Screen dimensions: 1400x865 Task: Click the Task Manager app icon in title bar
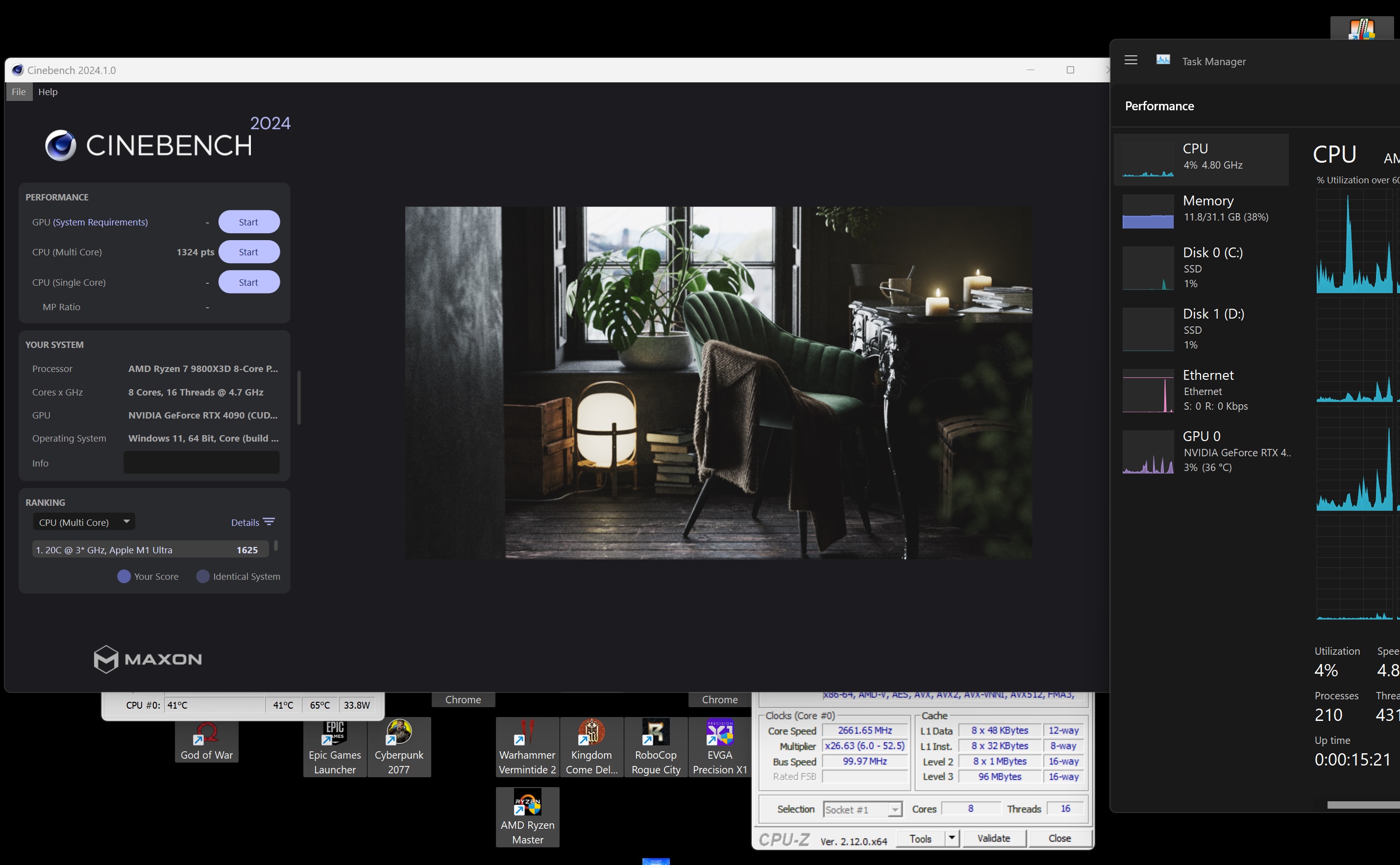coord(1163,60)
